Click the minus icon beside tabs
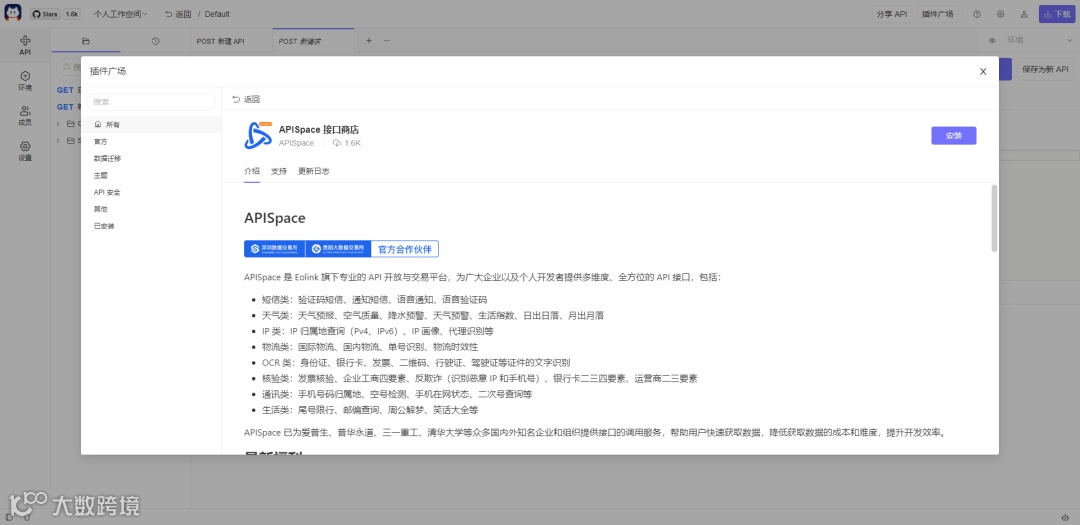The width and height of the screenshot is (1080, 525). 386,41
